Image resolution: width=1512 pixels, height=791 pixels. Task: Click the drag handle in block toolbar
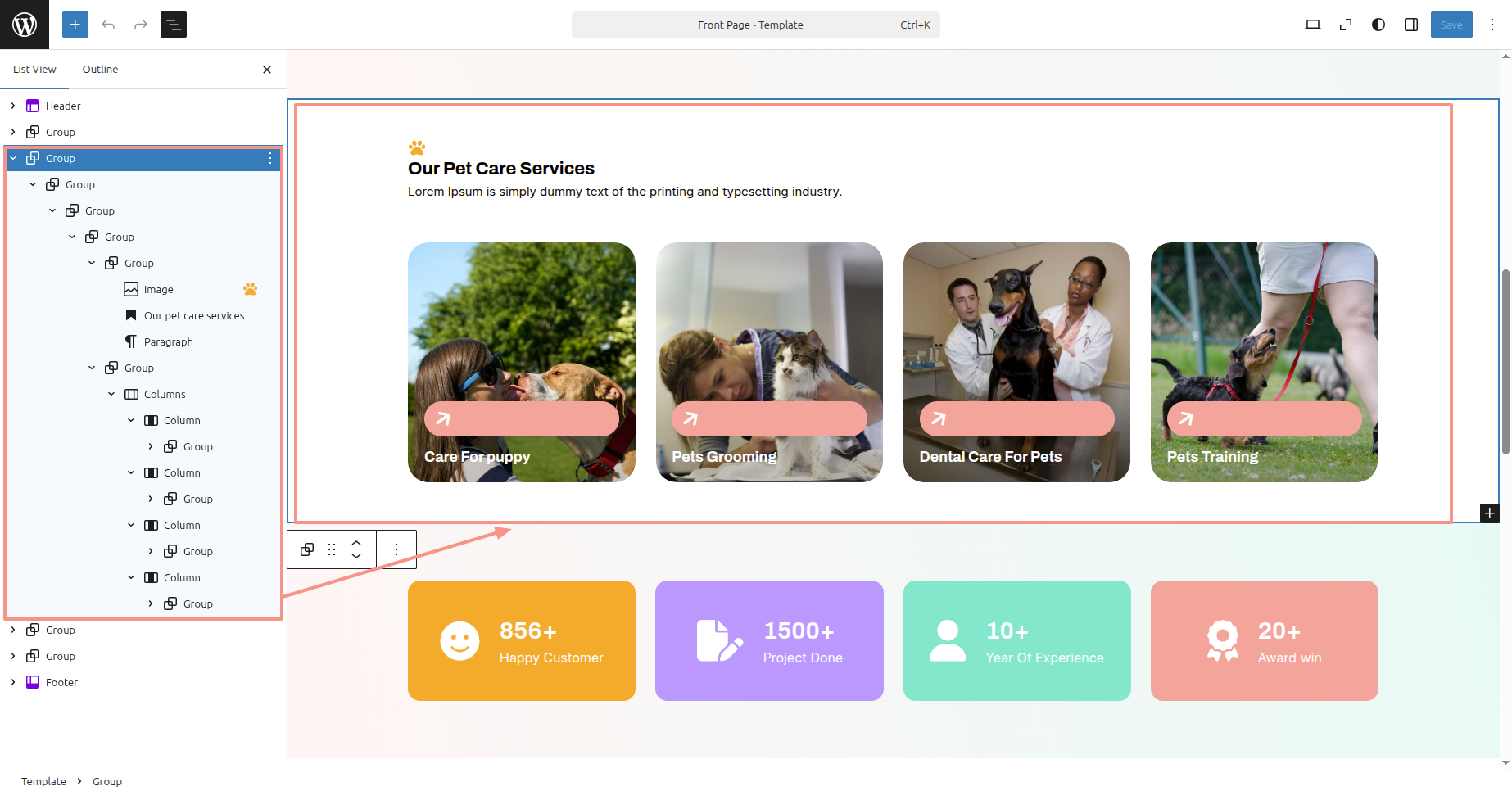pyautogui.click(x=332, y=549)
